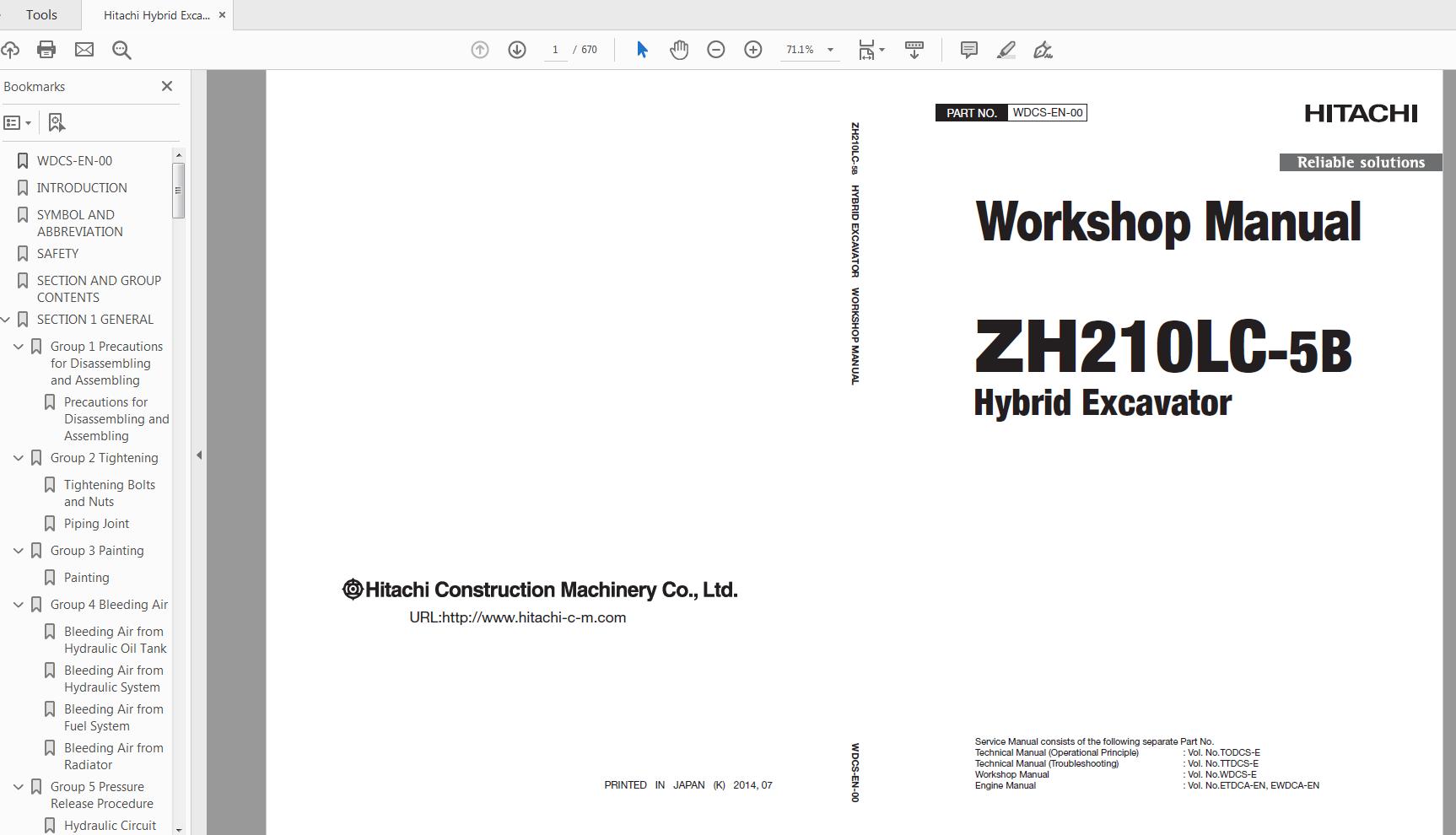The width and height of the screenshot is (1456, 835).
Task: Open the INTRODUCTION bookmark
Action: pos(82,188)
